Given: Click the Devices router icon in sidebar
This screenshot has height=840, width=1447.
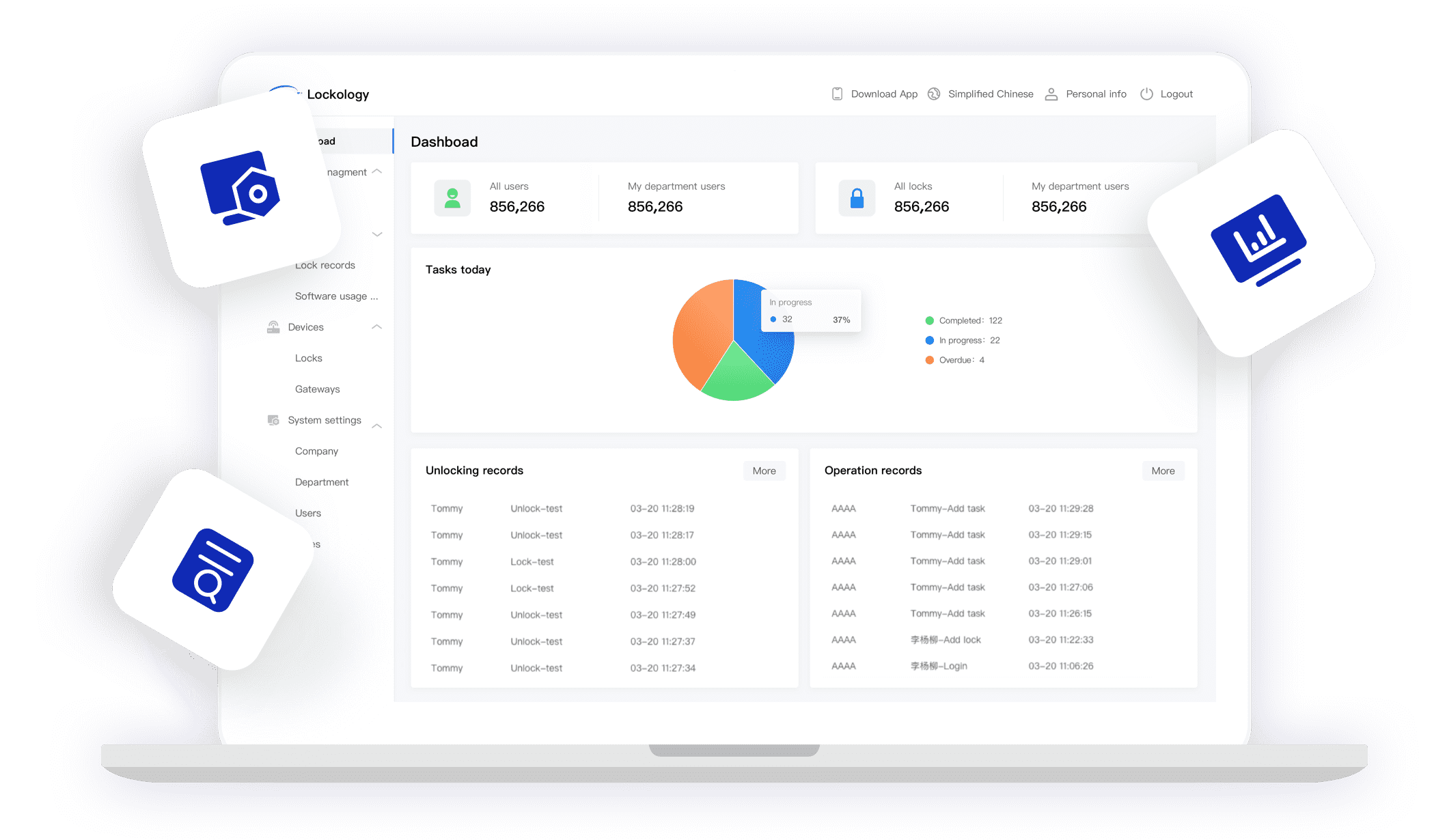Looking at the screenshot, I should click(x=273, y=327).
